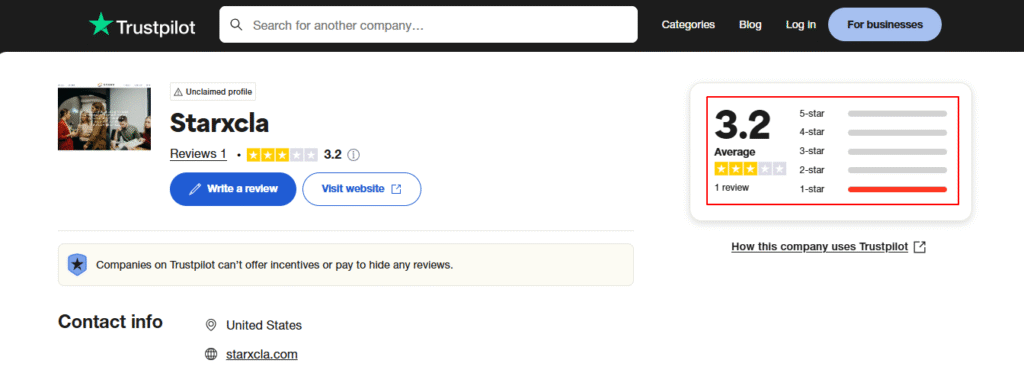Click the Unclaimed profile warning icon

(x=178, y=92)
